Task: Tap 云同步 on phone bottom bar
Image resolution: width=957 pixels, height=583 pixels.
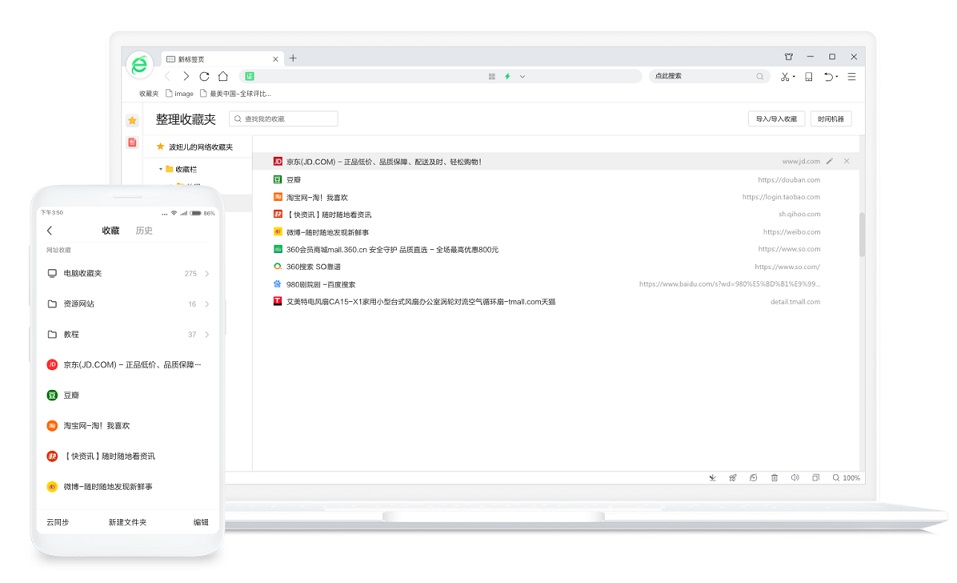Action: [58, 523]
